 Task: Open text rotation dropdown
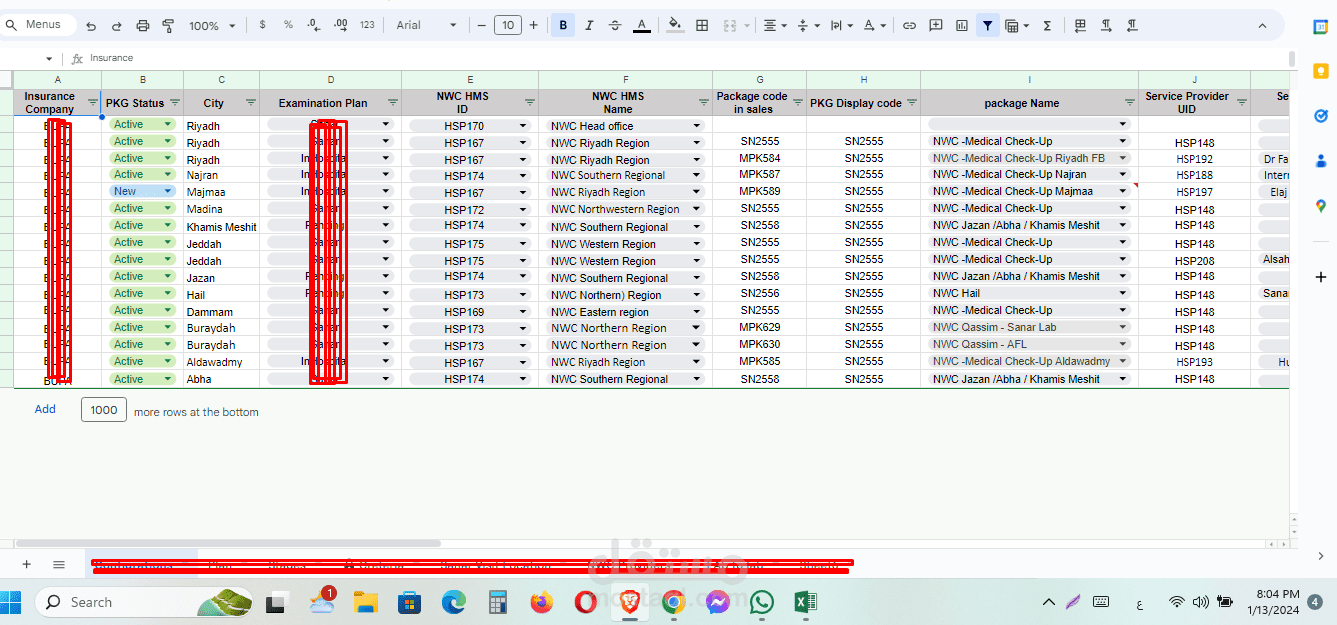click(x=874, y=25)
